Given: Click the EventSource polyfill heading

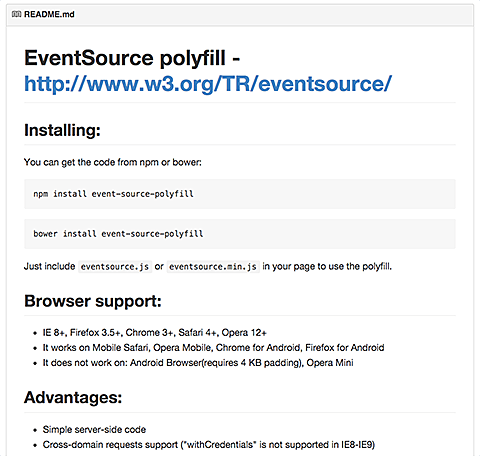Looking at the screenshot, I should [x=132, y=58].
